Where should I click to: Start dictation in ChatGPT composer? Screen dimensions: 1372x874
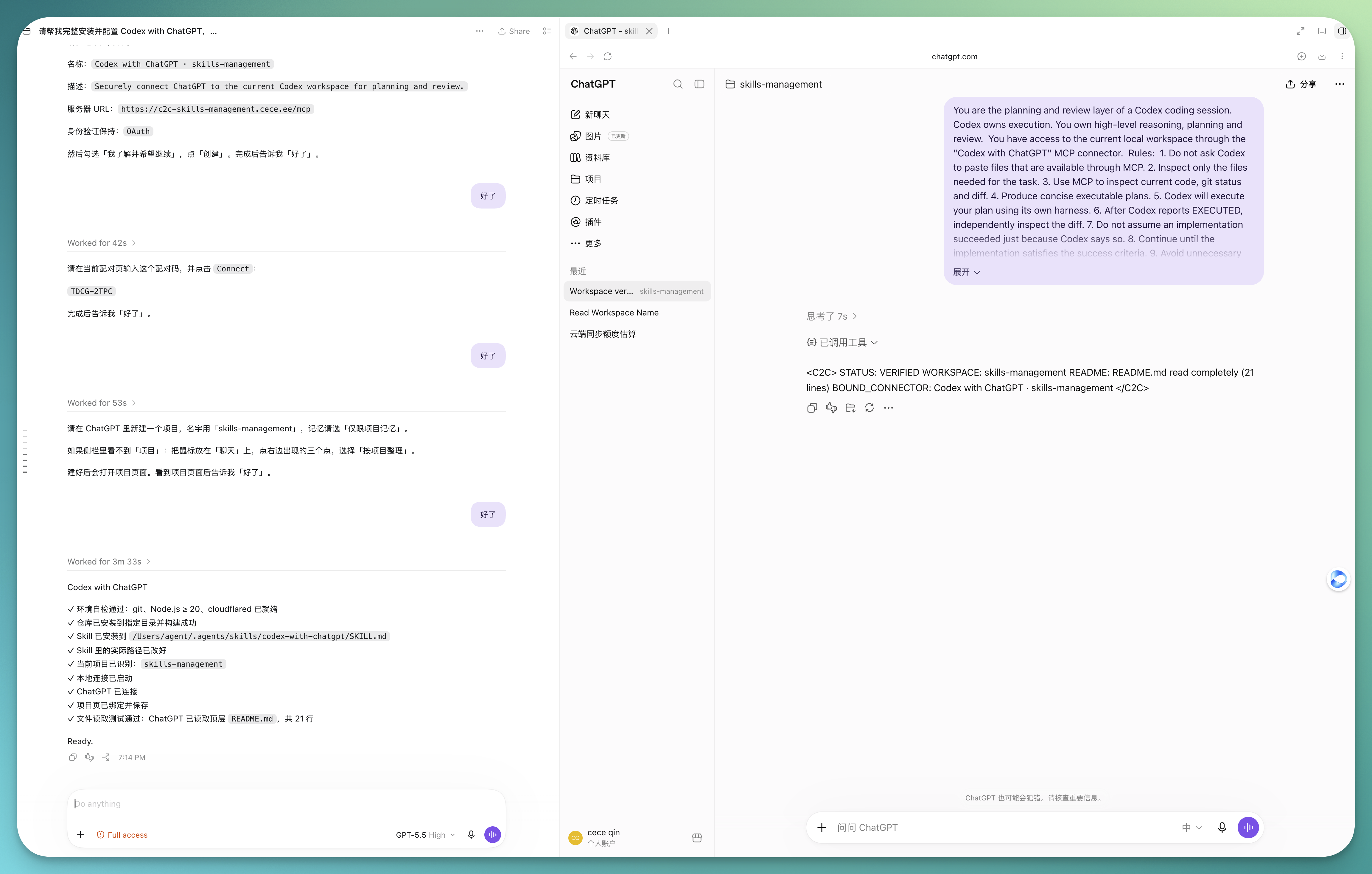(1222, 827)
